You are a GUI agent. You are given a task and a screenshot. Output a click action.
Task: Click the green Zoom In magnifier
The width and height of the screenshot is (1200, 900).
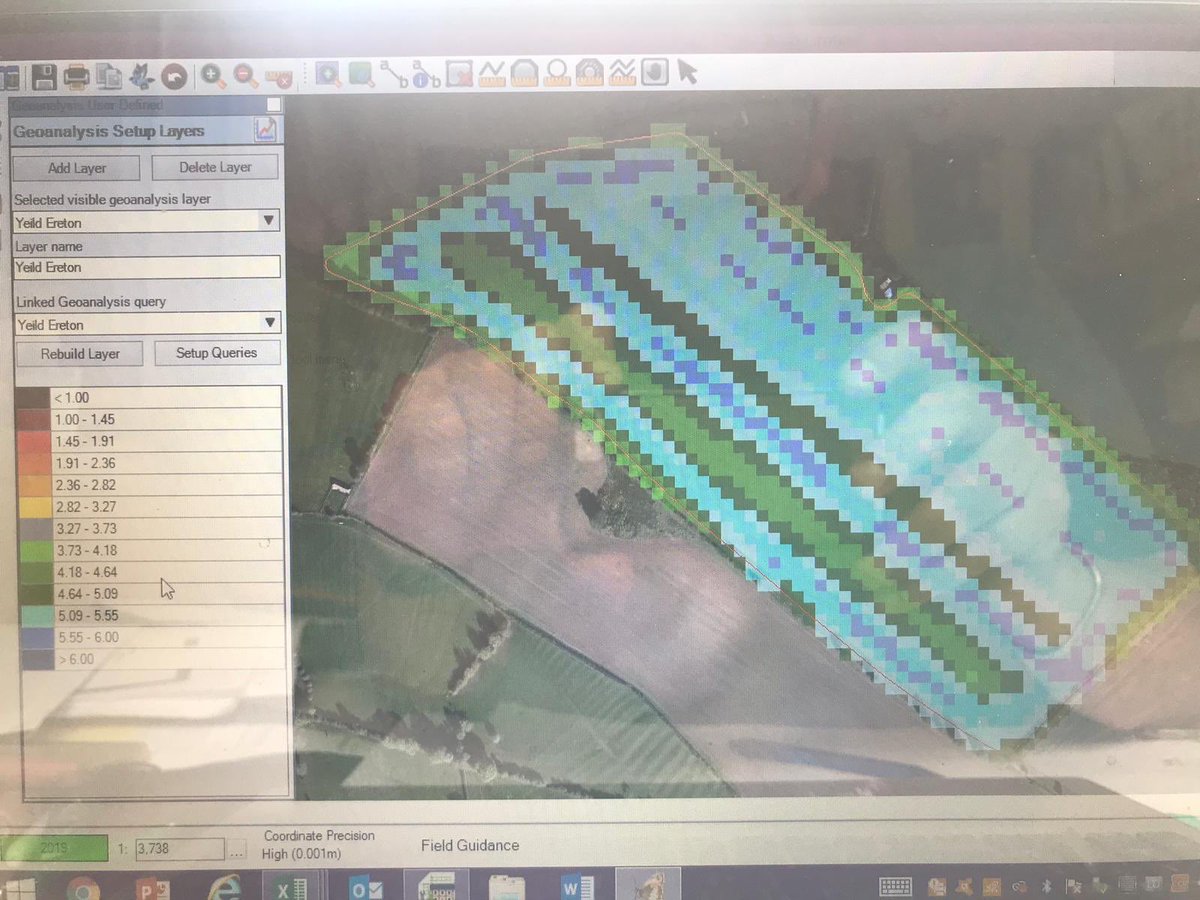213,74
